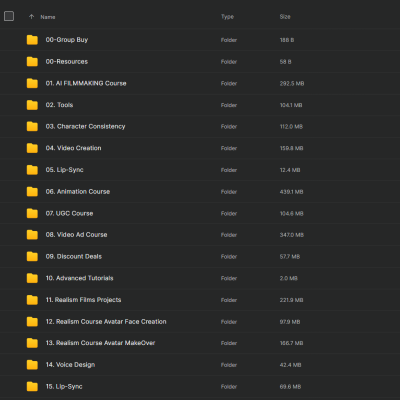Click the 04. Video Creation folder icon
Image resolution: width=400 pixels, height=400 pixels.
[32, 148]
